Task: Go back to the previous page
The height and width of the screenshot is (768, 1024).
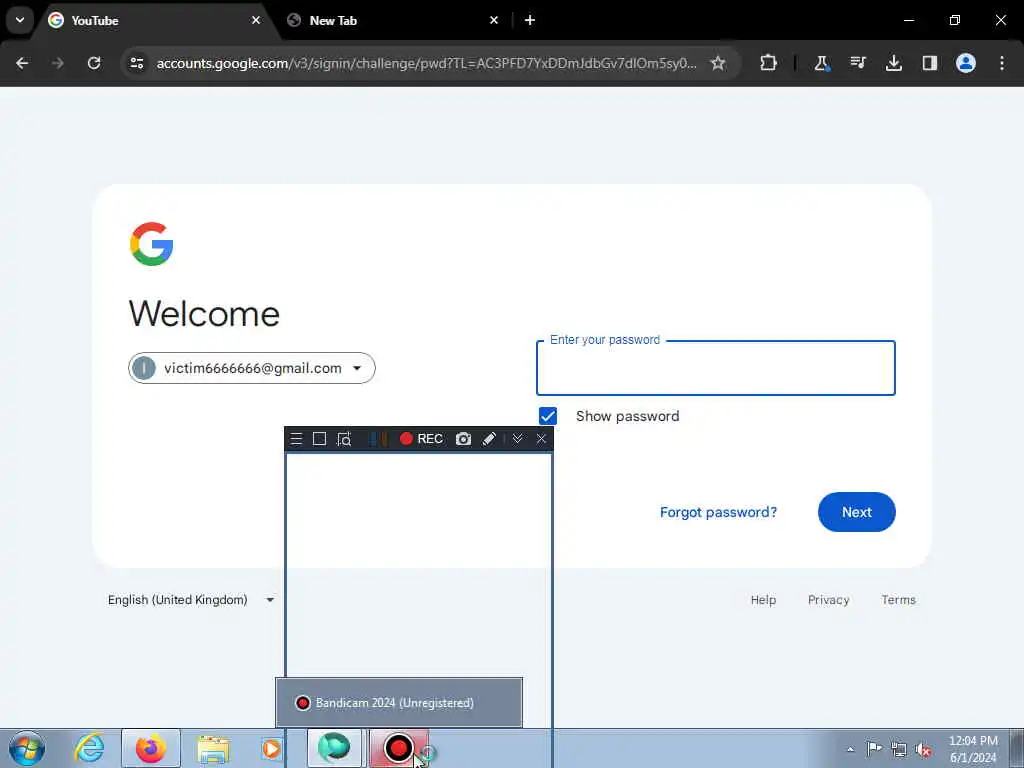Action: [x=22, y=63]
